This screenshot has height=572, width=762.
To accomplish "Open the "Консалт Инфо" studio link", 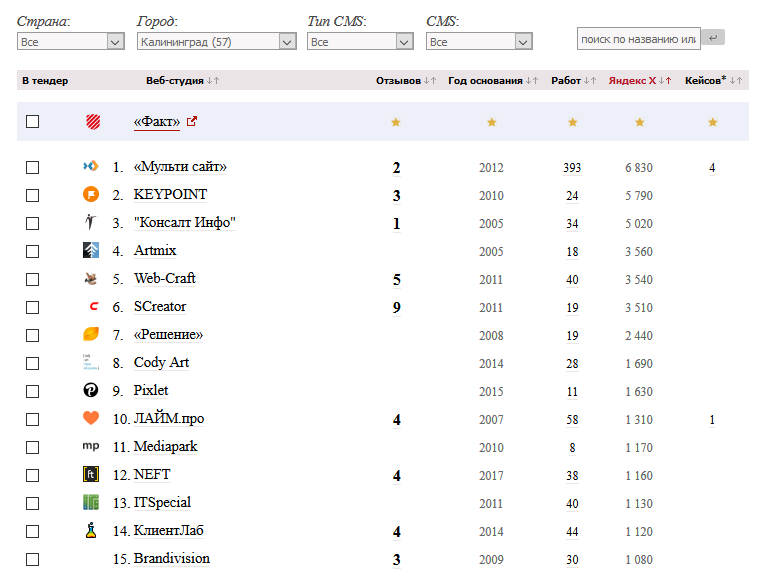I will point(184,223).
